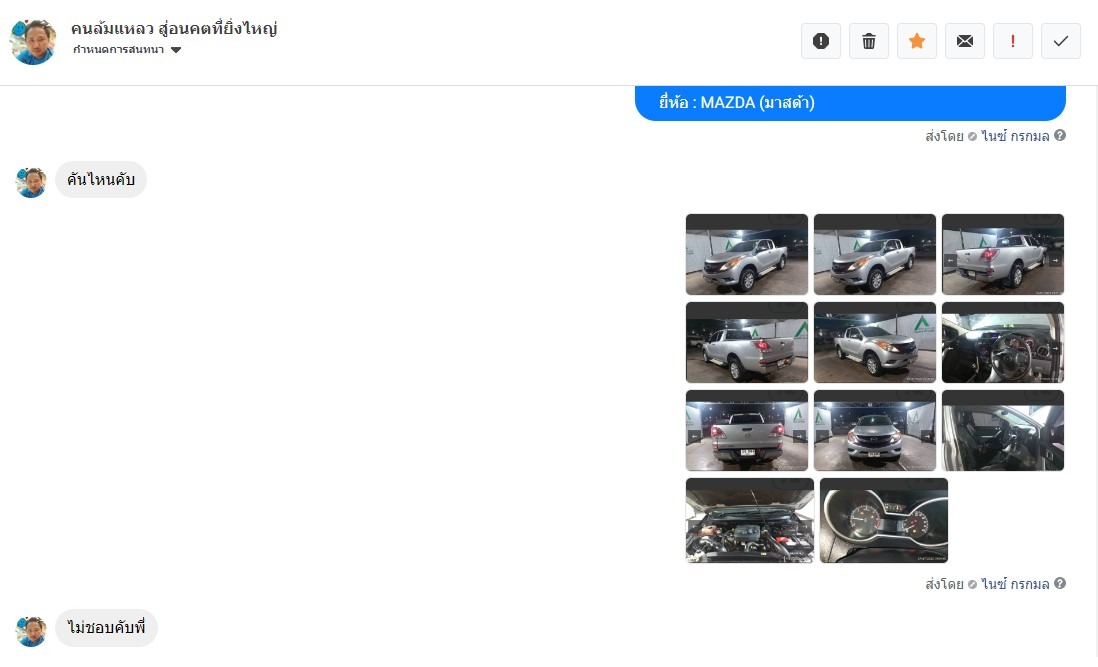Open second photo in top row

[x=875, y=254]
